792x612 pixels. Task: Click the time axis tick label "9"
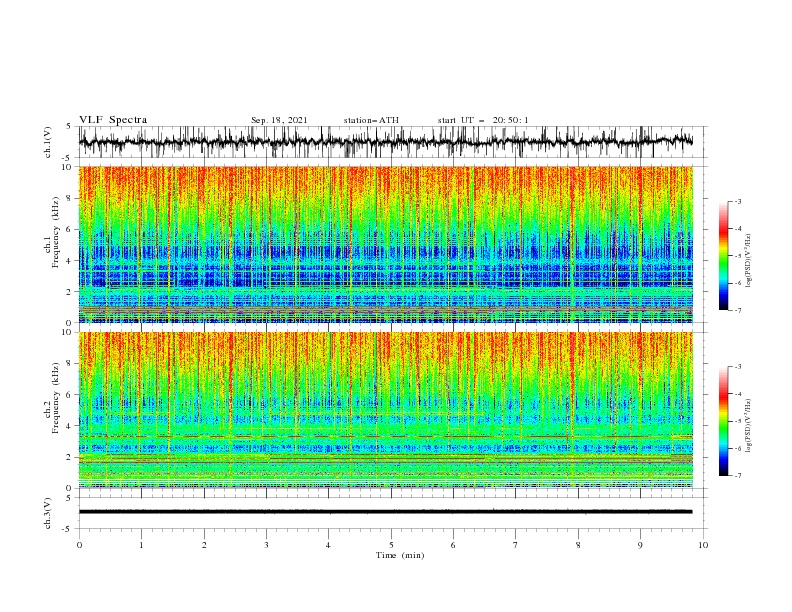point(640,545)
